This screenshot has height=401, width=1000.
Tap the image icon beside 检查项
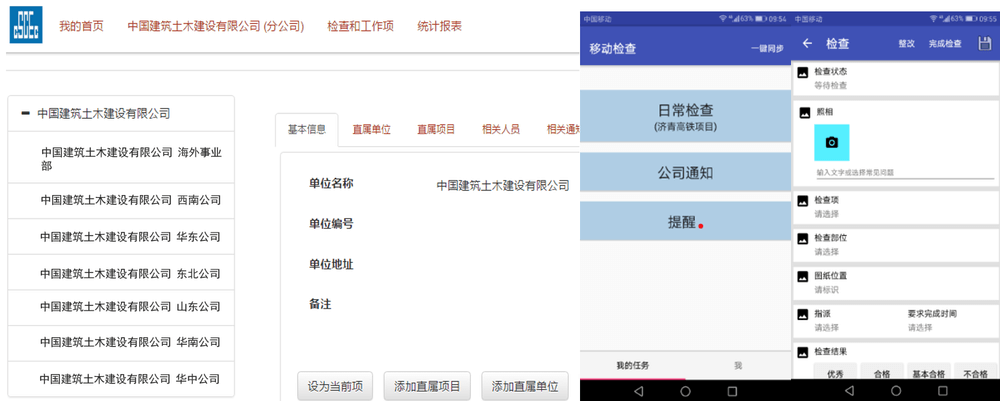(804, 201)
